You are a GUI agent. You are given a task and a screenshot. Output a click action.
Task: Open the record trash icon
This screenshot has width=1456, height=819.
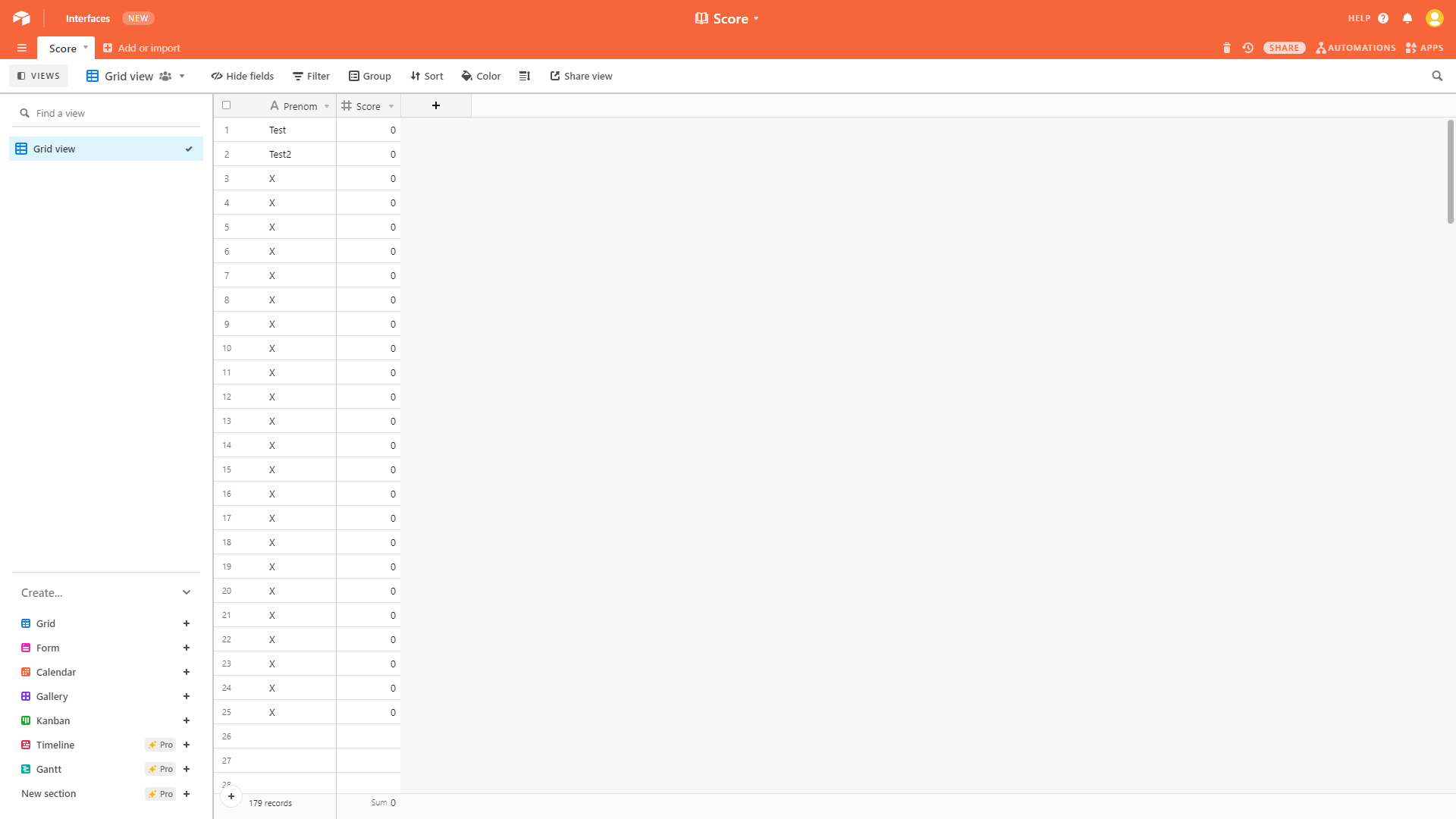[x=1227, y=47]
